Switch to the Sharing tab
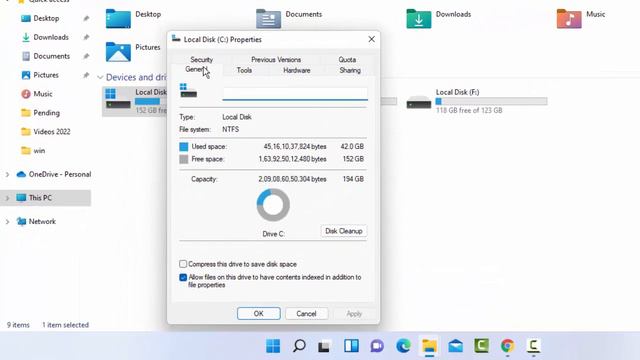 [350, 70]
